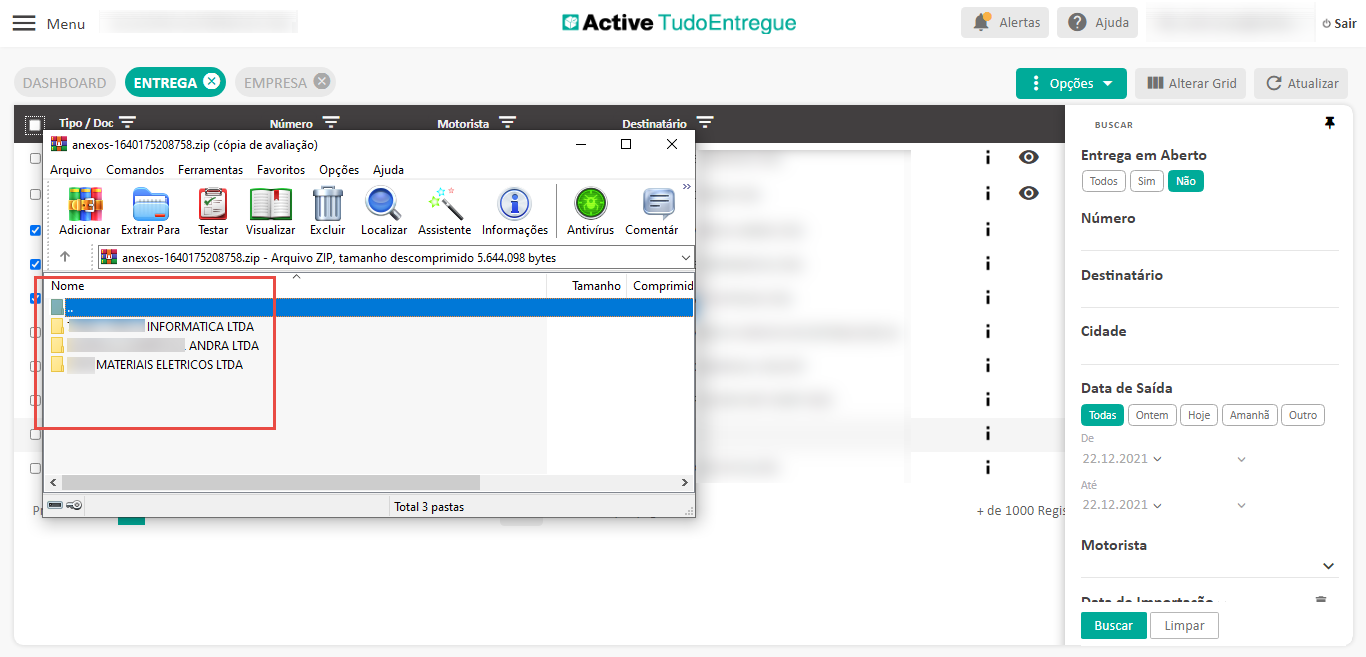Open the Visualizar book icon
Viewport: 1366px width, 657px height.
pyautogui.click(x=270, y=204)
